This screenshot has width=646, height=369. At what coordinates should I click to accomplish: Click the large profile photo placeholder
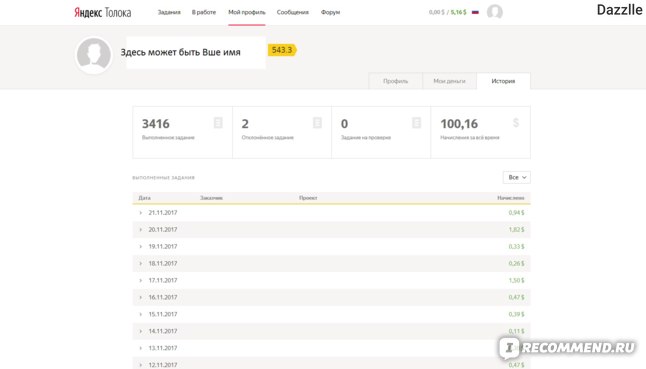[x=94, y=55]
